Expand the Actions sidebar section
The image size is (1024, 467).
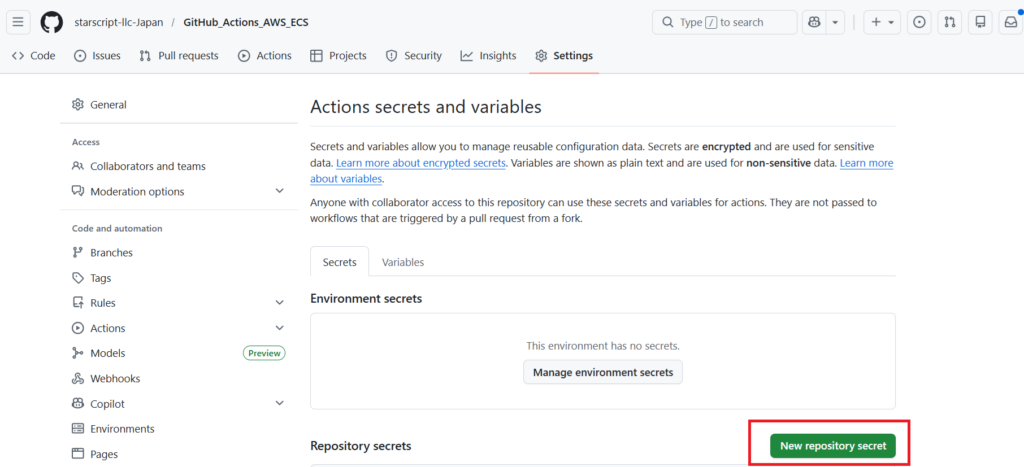(279, 328)
